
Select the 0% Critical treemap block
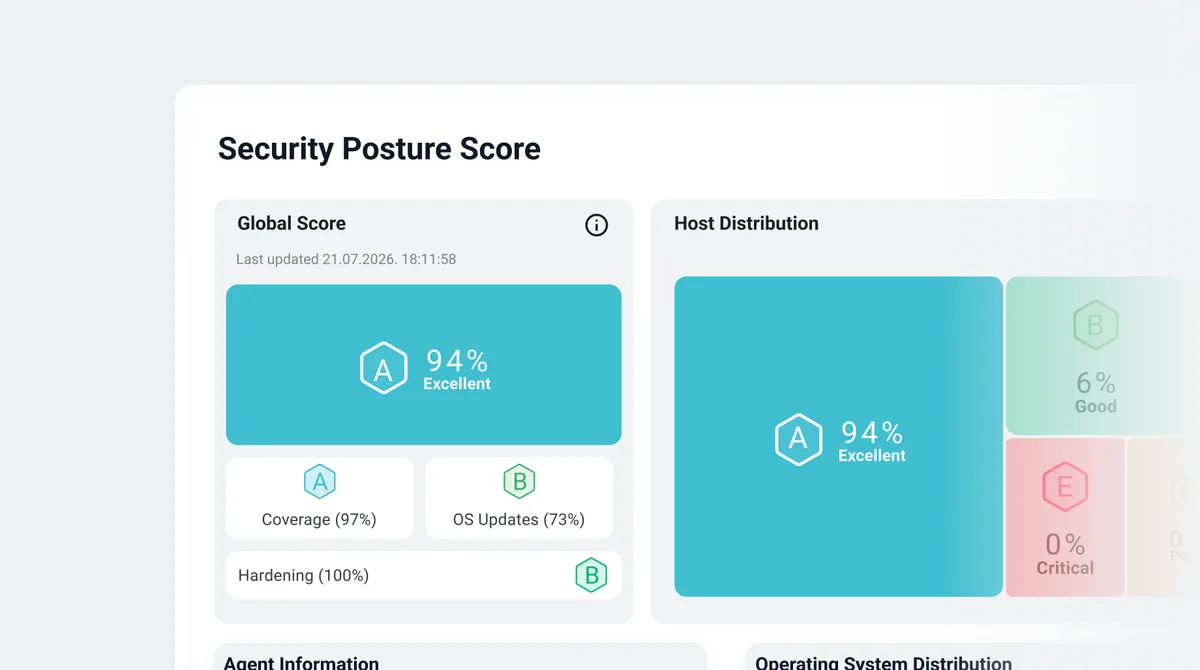pos(1065,518)
